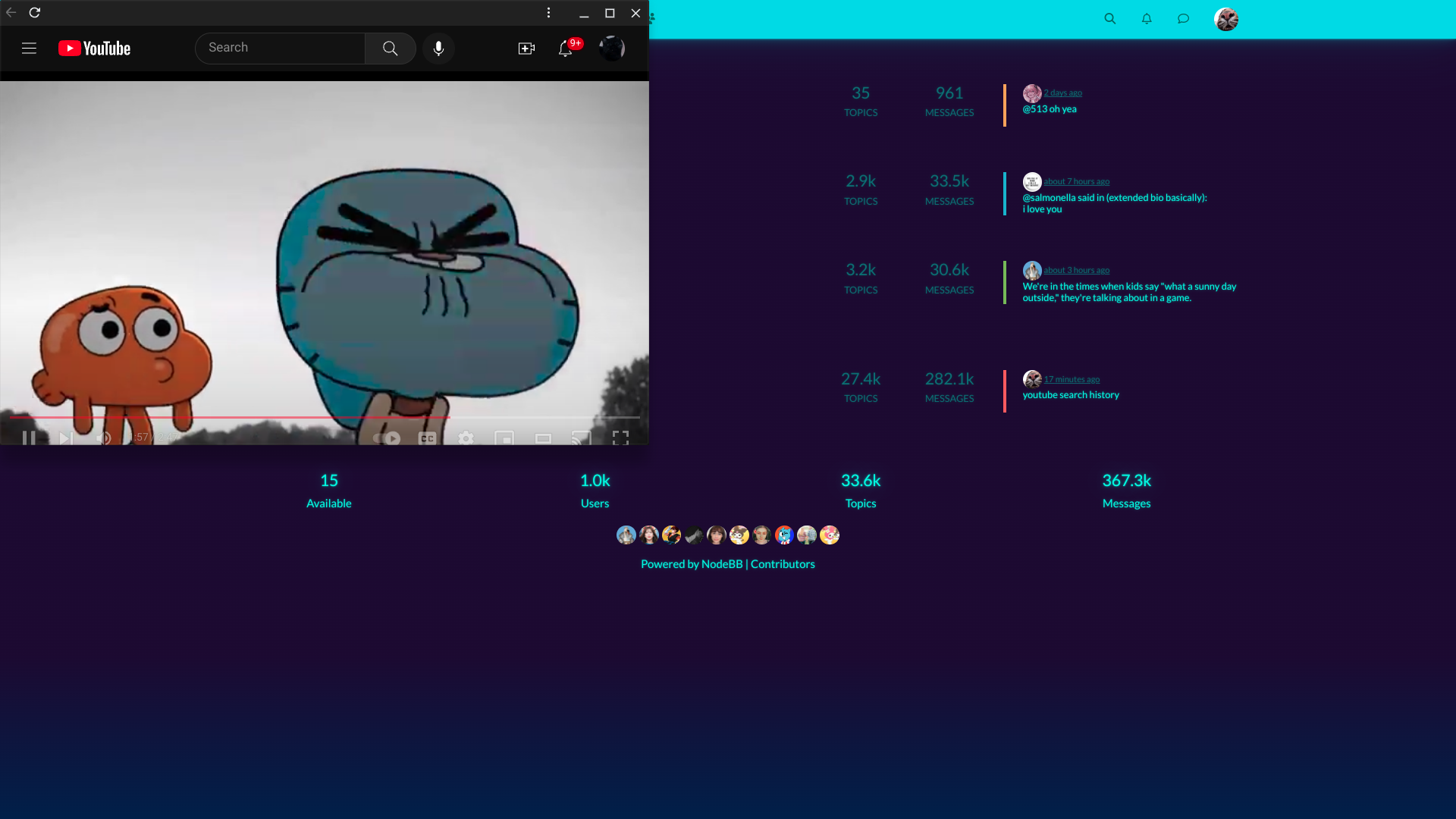
Task: Pause the YouTube video
Action: [29, 438]
